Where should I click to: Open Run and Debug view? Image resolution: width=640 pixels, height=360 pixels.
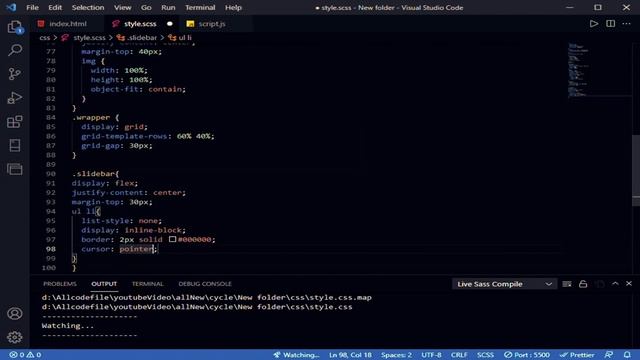pos(15,98)
